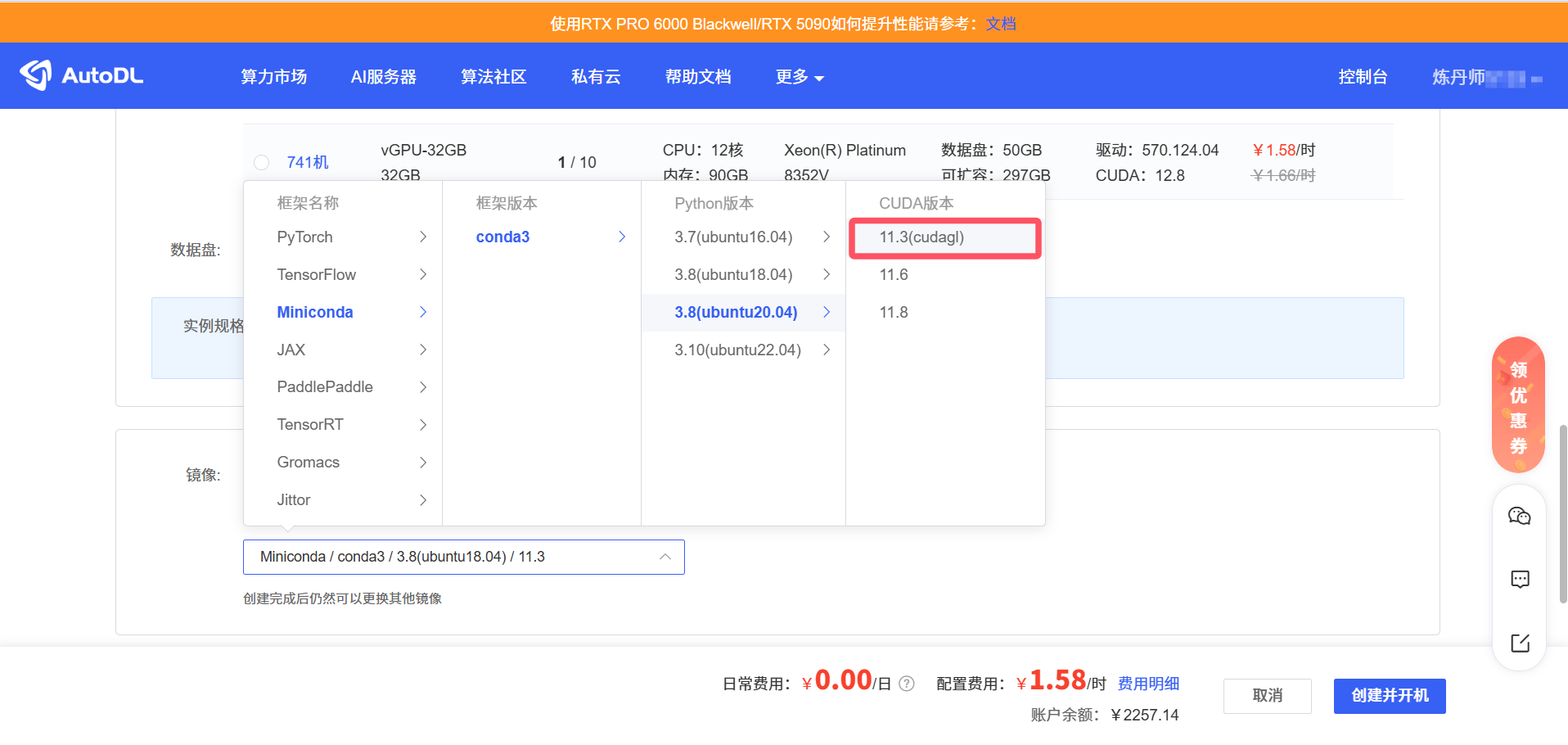Open the WeChat customer service icon
Viewport: 1568px width, 745px height.
1519,516
